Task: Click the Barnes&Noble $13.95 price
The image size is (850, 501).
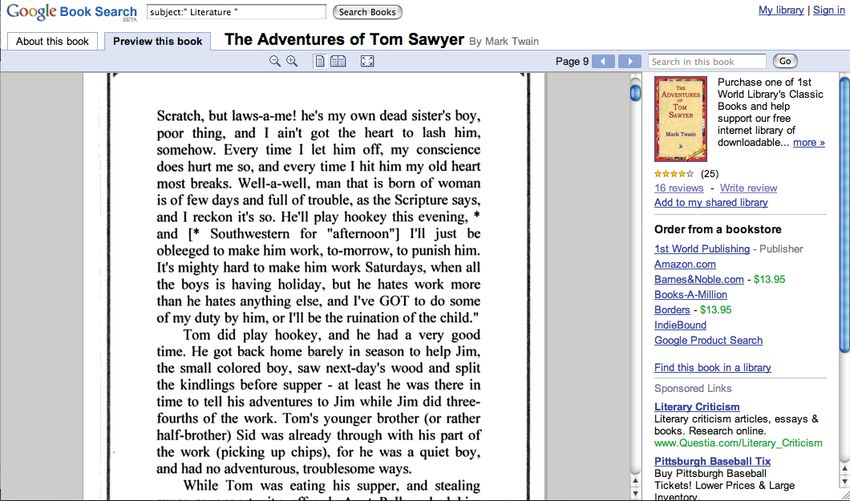Action: [x=769, y=279]
